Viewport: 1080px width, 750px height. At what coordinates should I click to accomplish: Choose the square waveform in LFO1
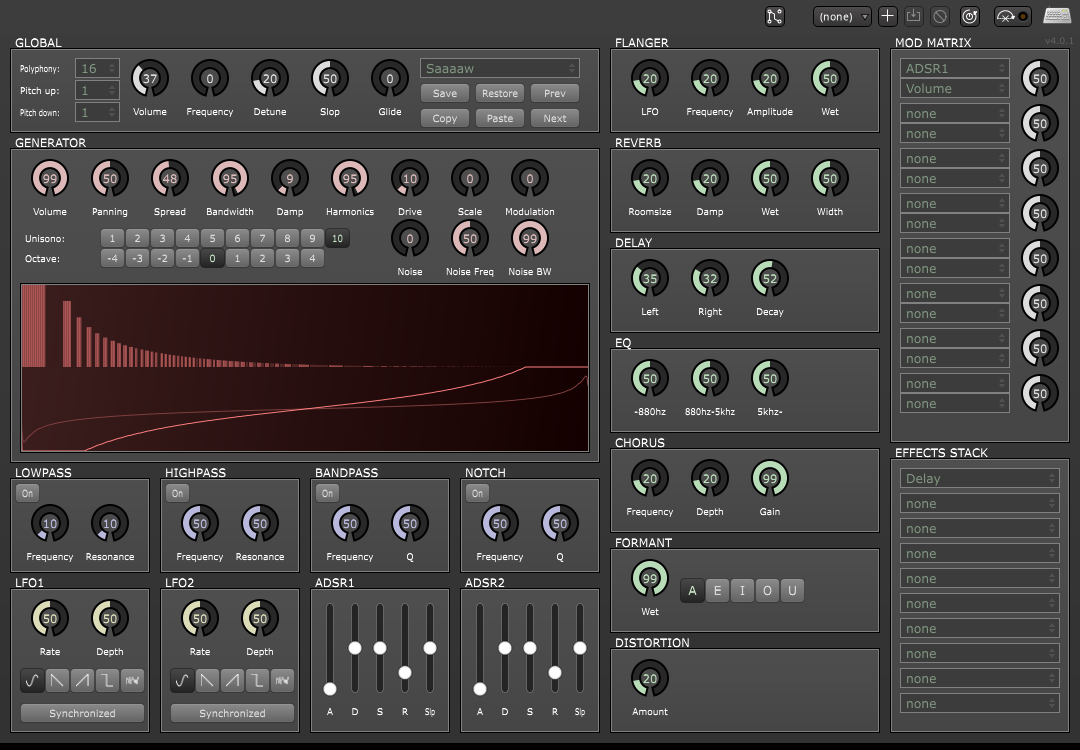click(x=107, y=681)
